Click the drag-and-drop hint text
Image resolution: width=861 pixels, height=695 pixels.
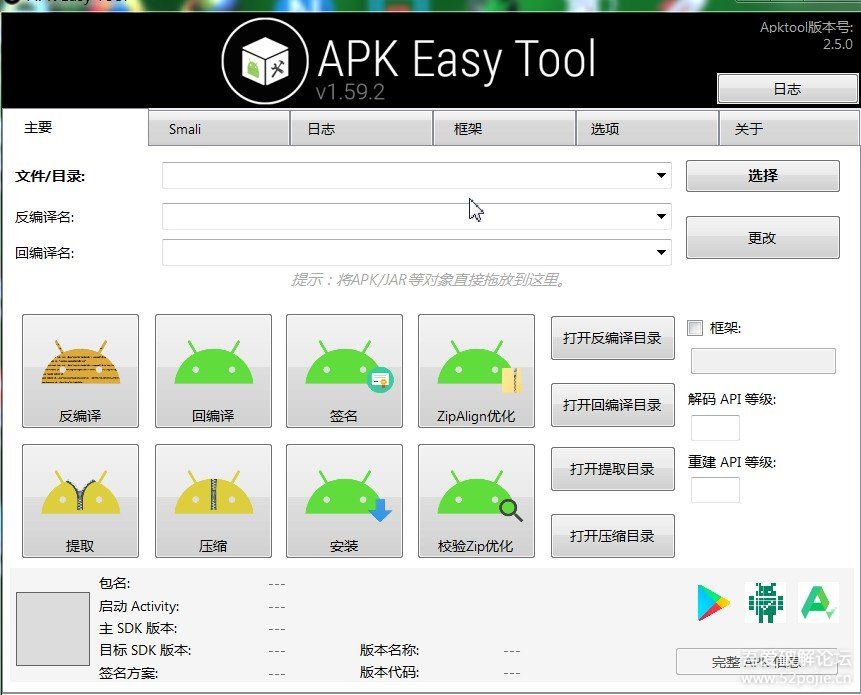(429, 280)
